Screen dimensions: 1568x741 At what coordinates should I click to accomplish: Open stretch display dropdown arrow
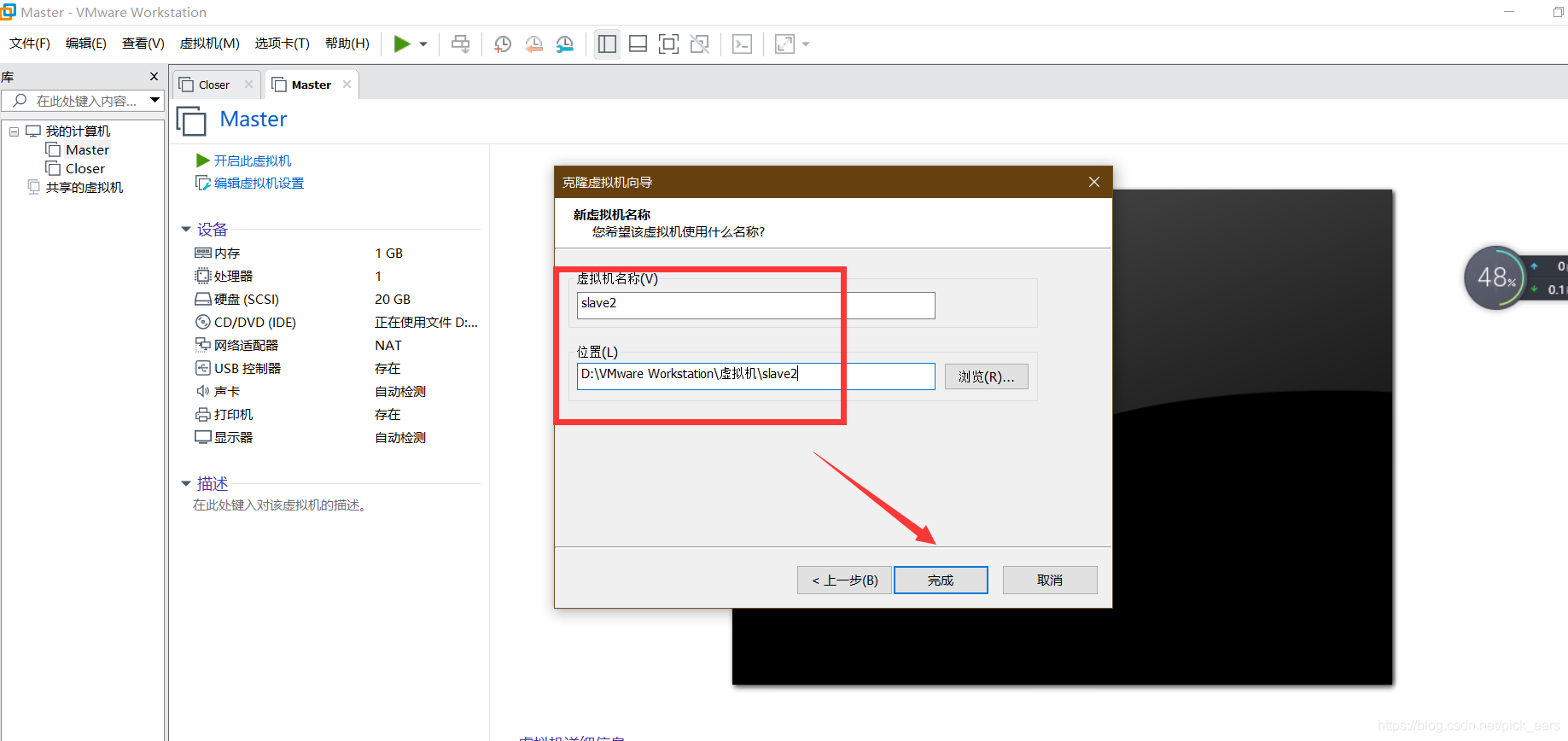pos(806,44)
